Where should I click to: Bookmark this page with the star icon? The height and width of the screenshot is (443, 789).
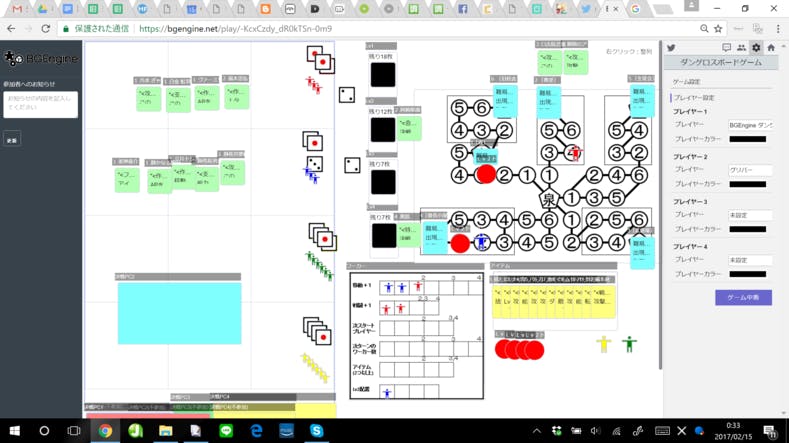718,29
